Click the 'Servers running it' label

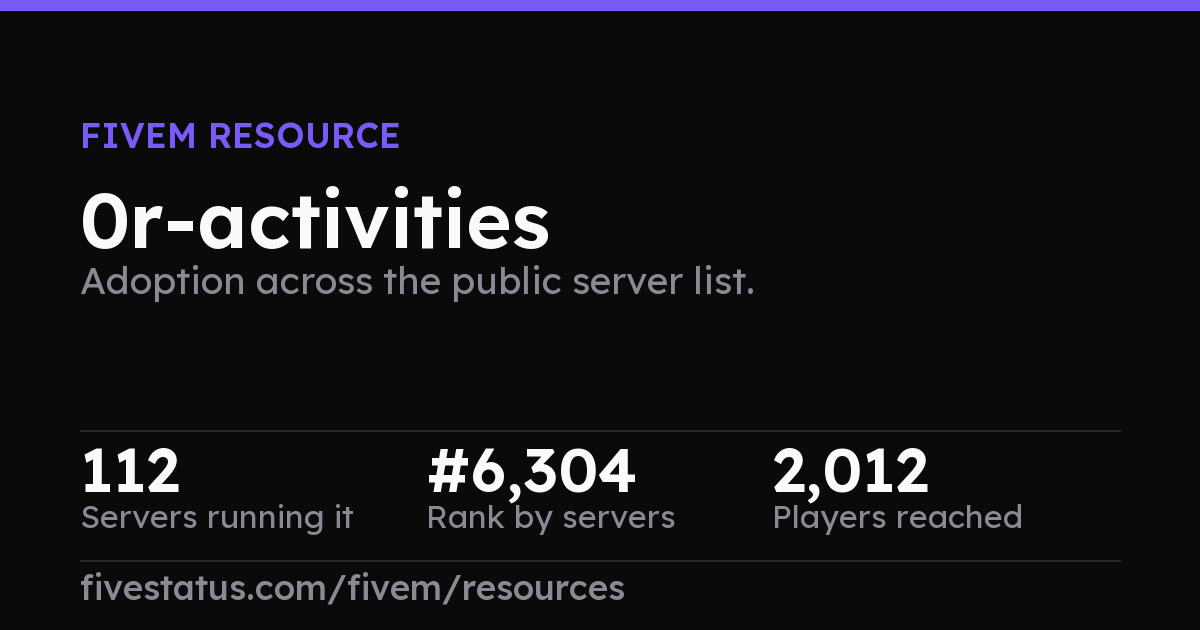pos(217,518)
